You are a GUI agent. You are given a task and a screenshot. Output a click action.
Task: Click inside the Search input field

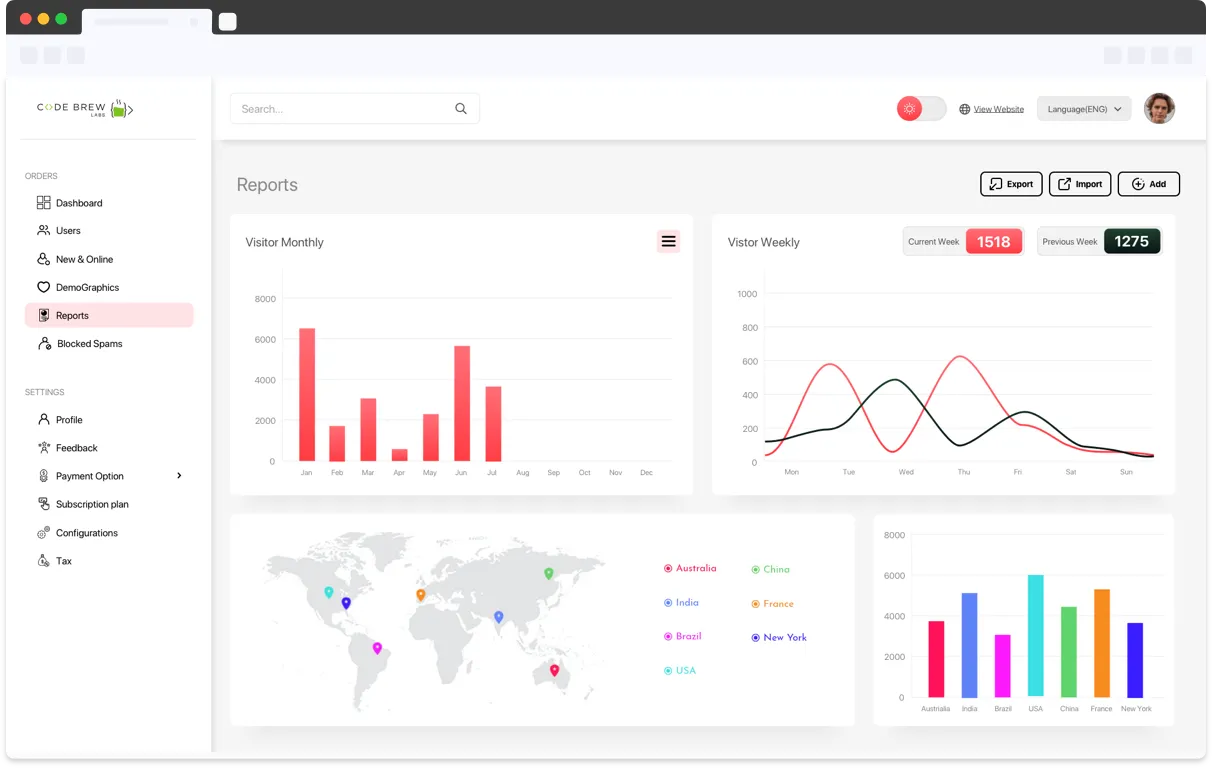(340, 109)
